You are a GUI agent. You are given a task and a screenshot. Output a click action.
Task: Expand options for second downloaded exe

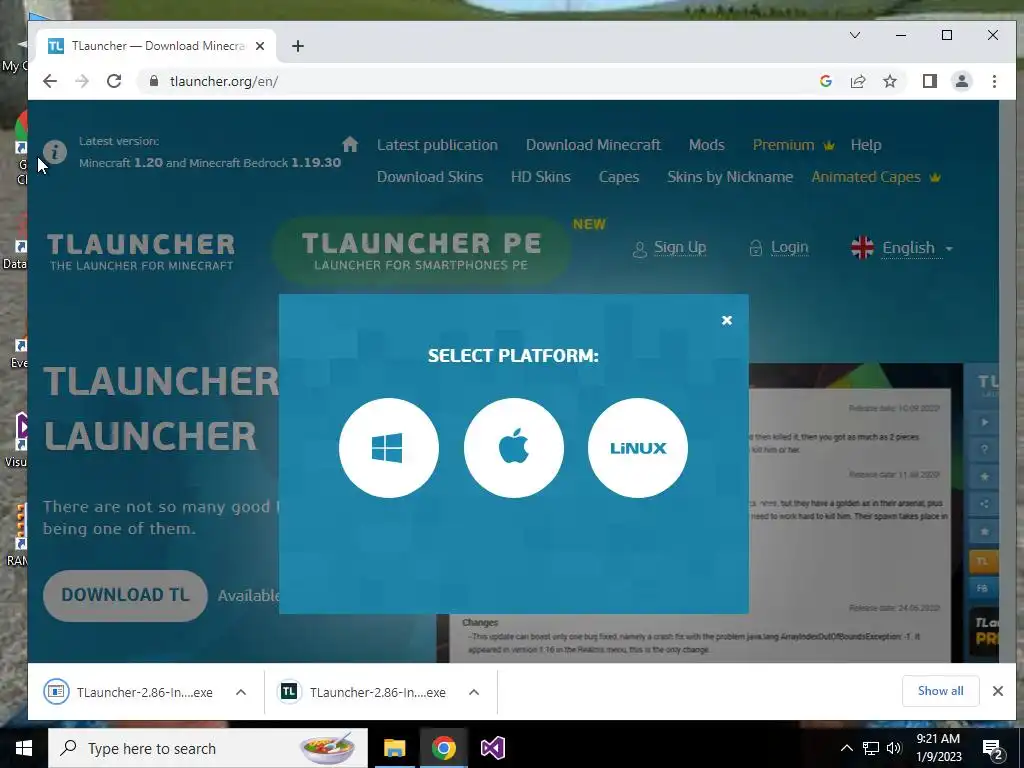tap(474, 692)
